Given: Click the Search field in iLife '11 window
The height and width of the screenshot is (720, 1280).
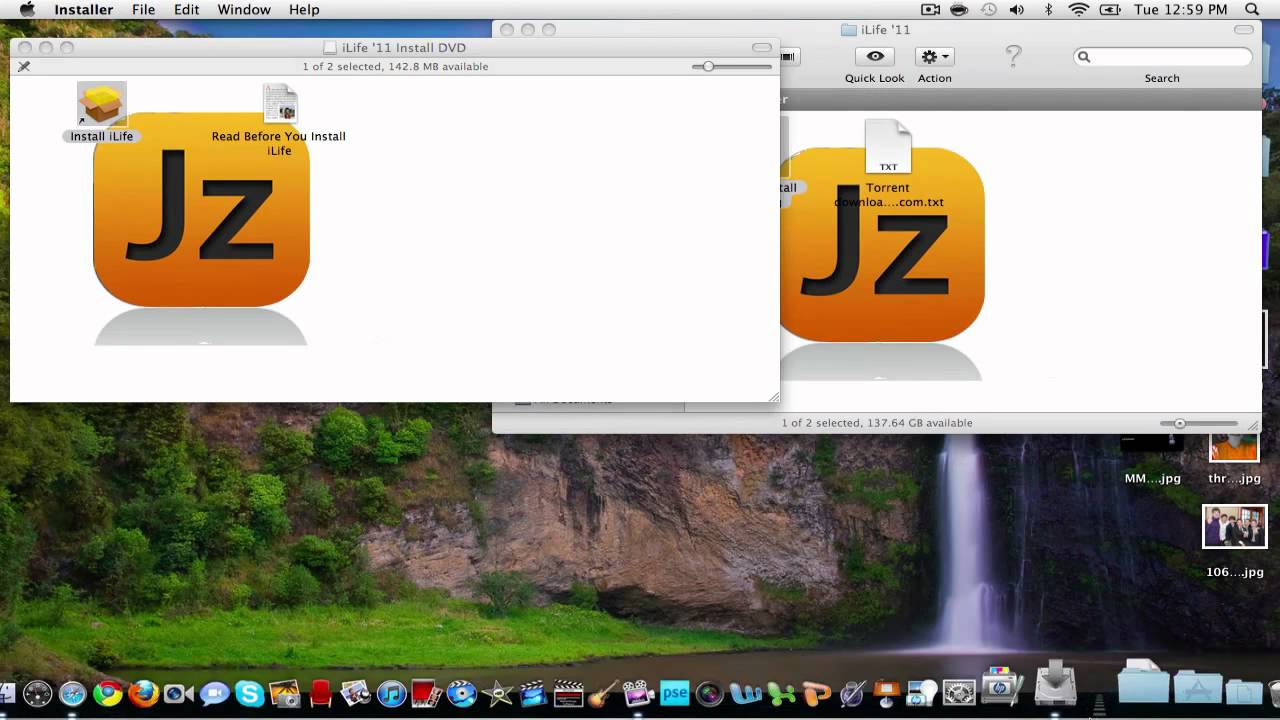Looking at the screenshot, I should point(1162,57).
